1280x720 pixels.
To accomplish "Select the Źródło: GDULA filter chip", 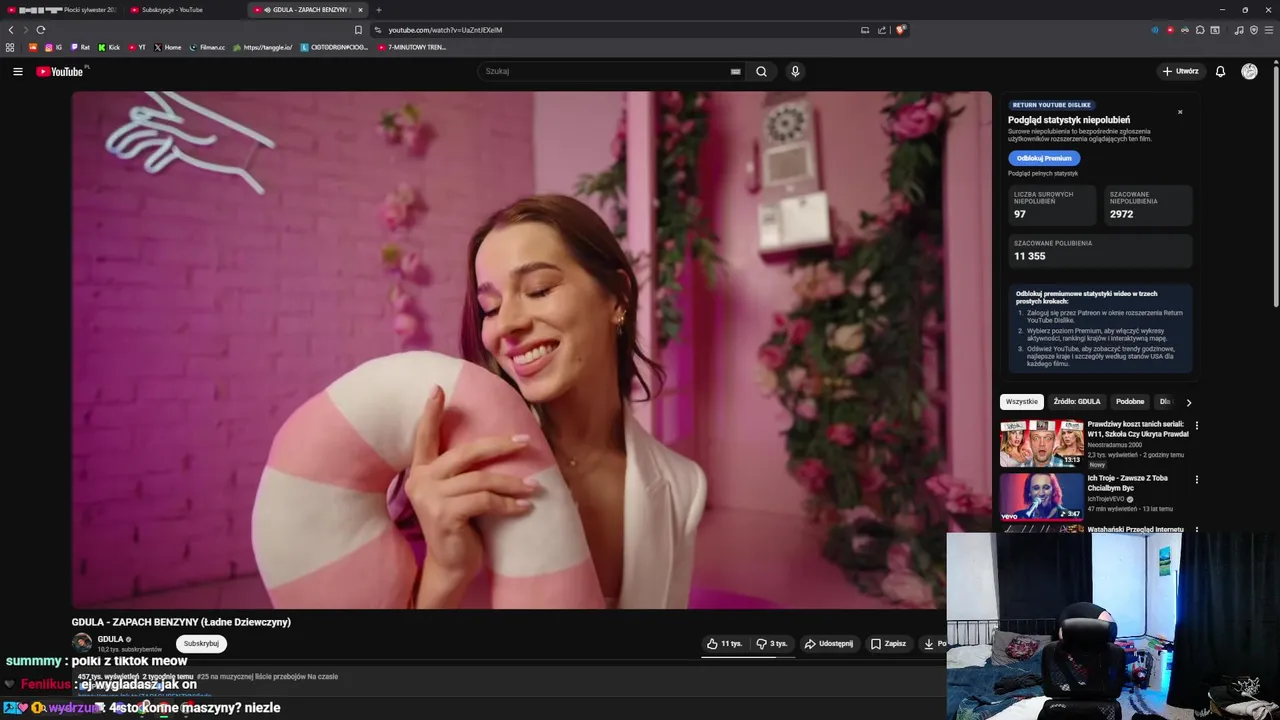I will [1077, 402].
